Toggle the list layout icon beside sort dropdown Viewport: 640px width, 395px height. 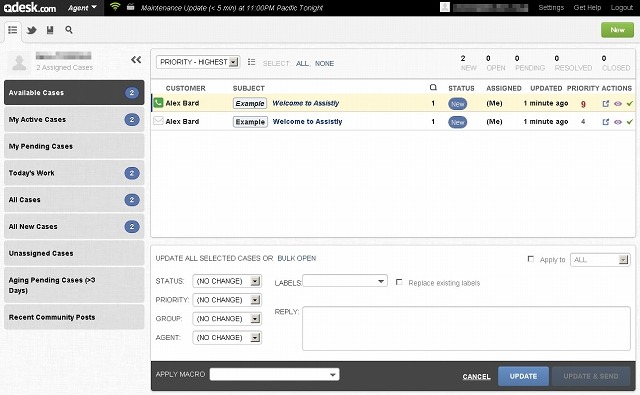click(251, 62)
